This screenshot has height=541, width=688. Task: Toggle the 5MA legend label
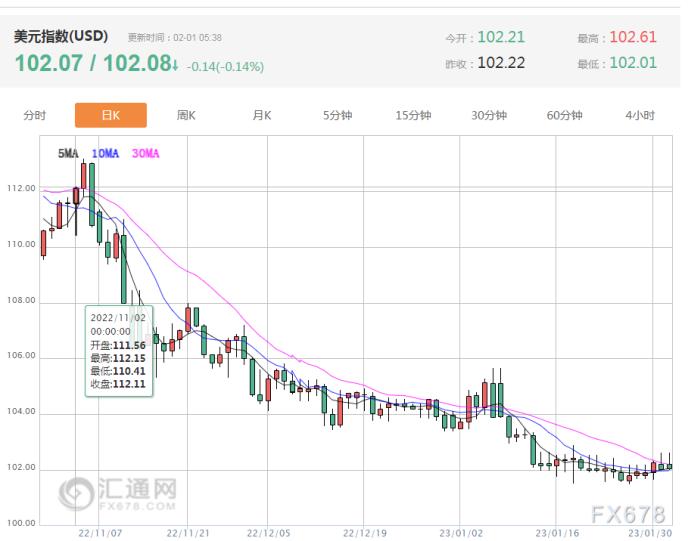coord(68,153)
